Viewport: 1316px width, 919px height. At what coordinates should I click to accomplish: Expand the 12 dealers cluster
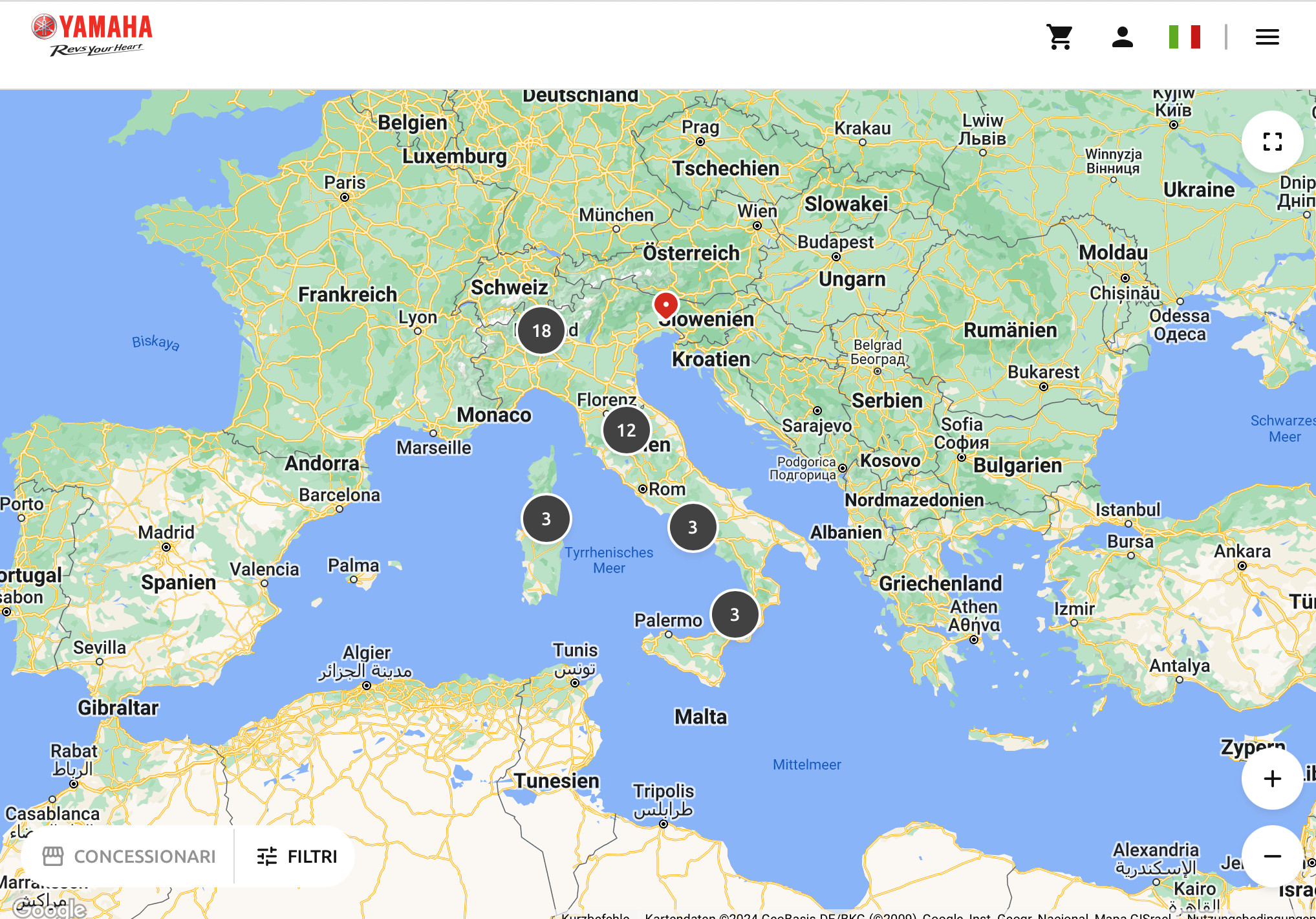pyautogui.click(x=626, y=430)
